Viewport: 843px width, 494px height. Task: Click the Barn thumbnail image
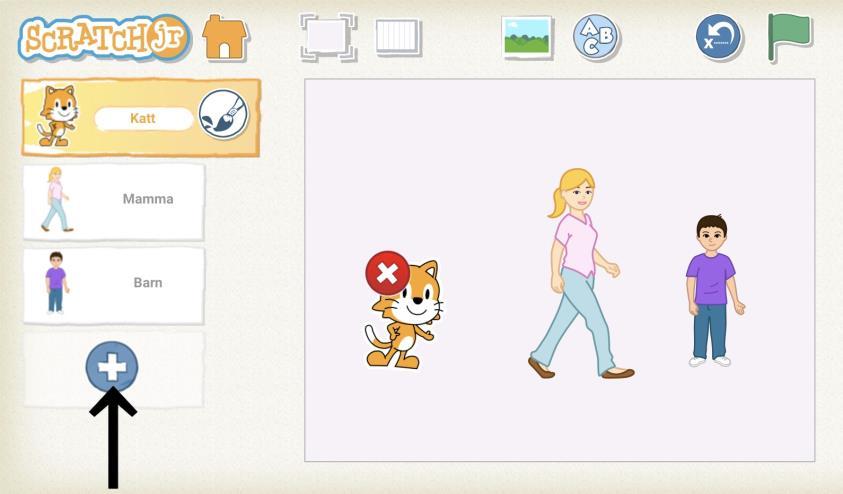click(x=56, y=283)
